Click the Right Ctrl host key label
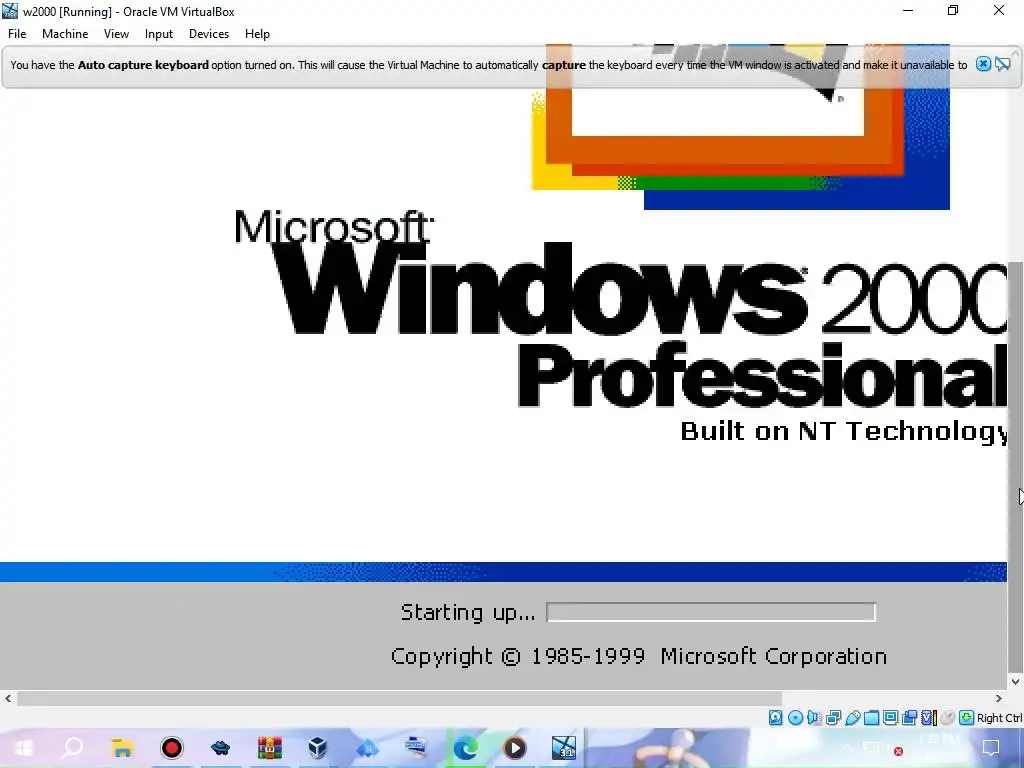1024x768 pixels. 1000,718
